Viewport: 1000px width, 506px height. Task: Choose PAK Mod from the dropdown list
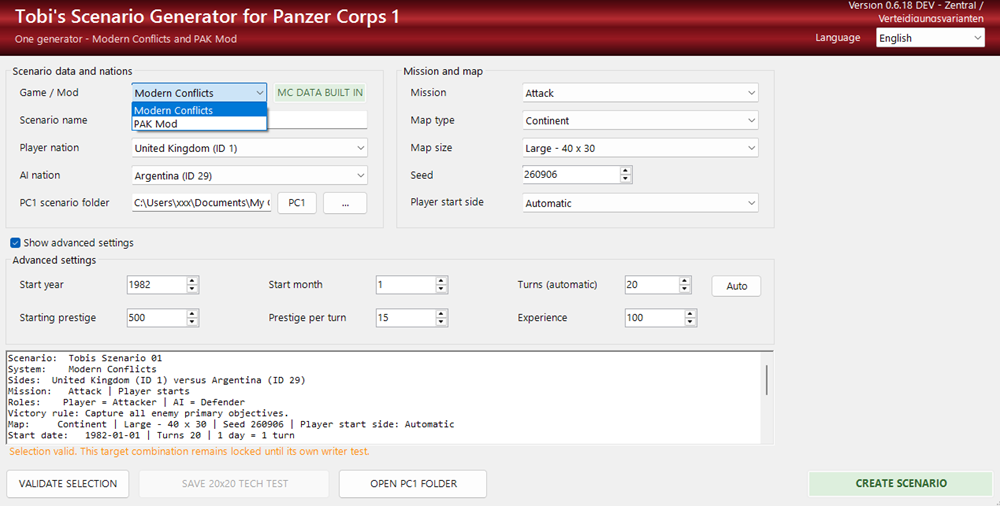[x=199, y=124]
